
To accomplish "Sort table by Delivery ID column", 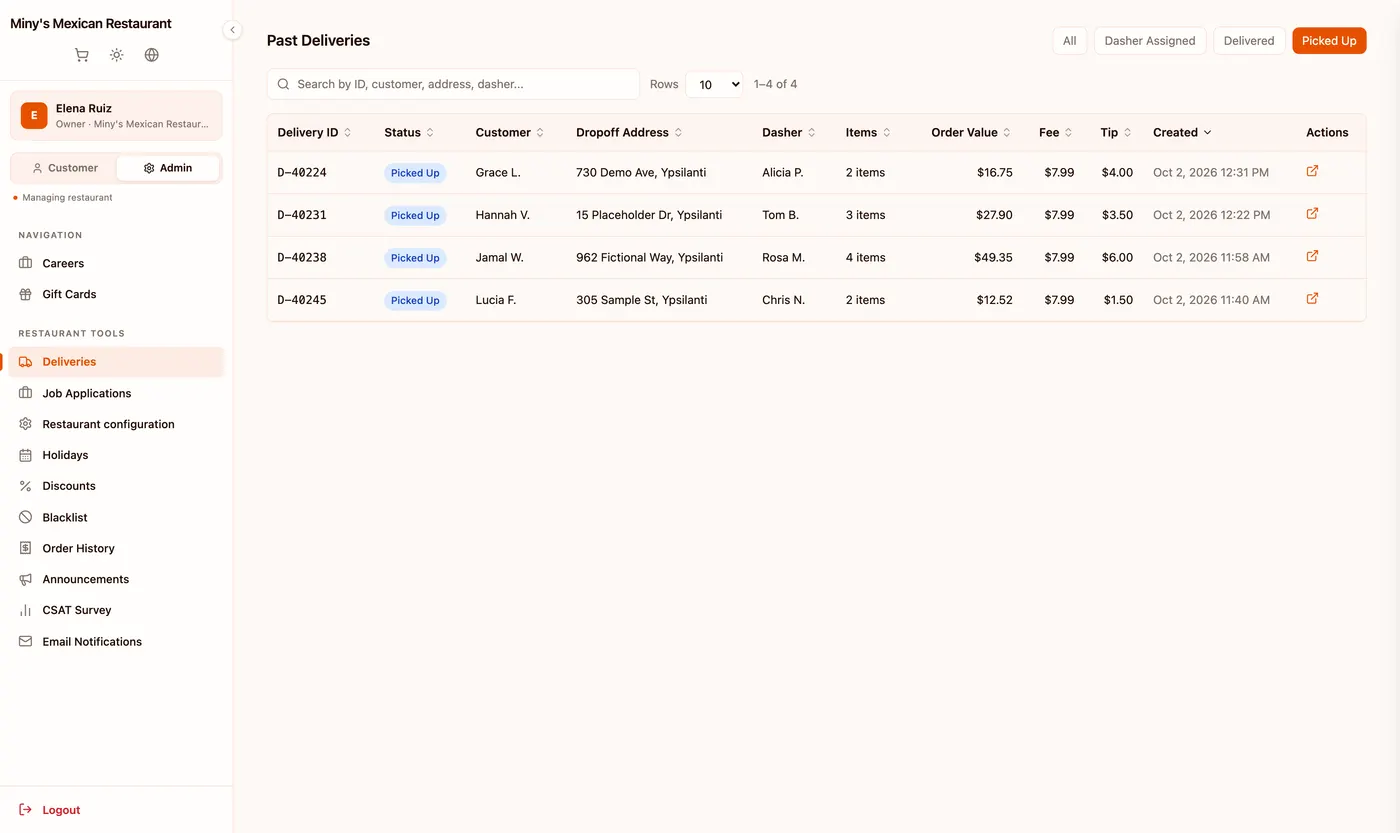I will point(314,132).
